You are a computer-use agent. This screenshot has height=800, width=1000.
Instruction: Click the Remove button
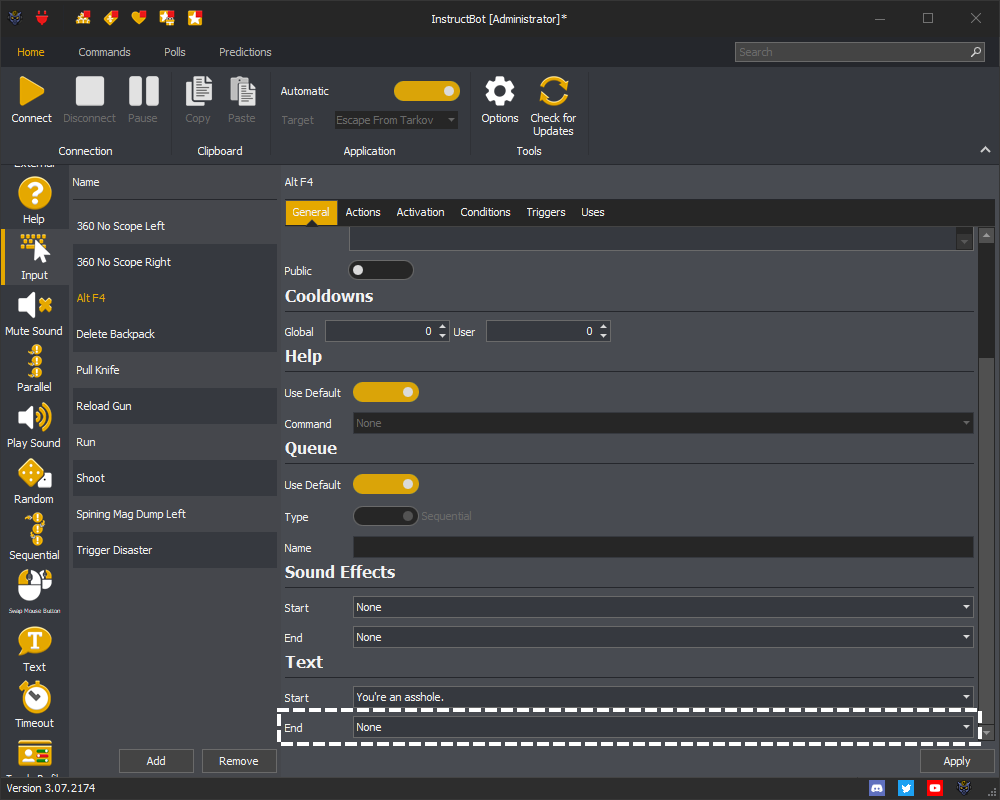pyautogui.click(x=239, y=761)
